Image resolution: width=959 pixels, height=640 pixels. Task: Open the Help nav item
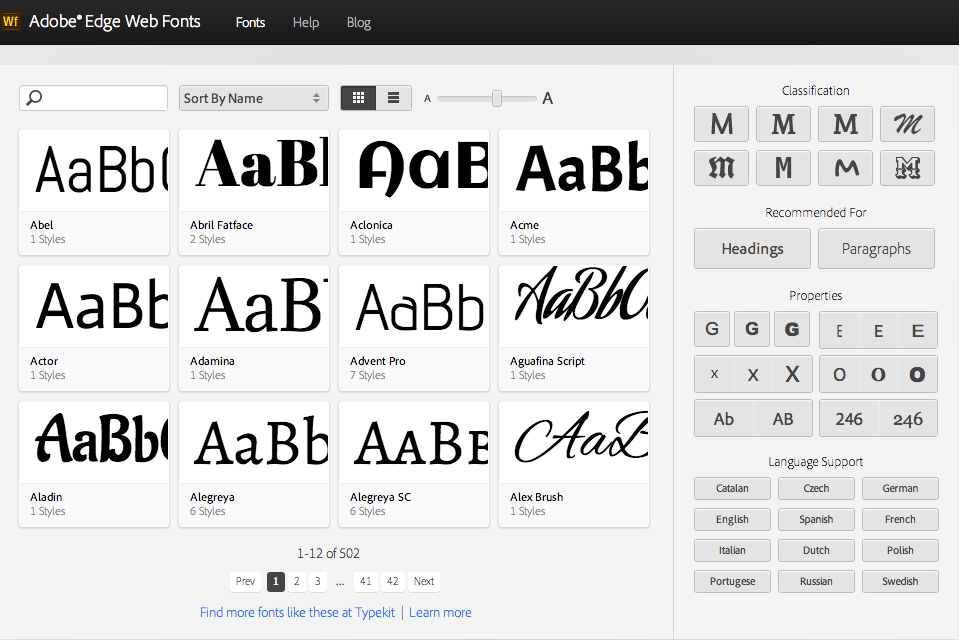(306, 23)
